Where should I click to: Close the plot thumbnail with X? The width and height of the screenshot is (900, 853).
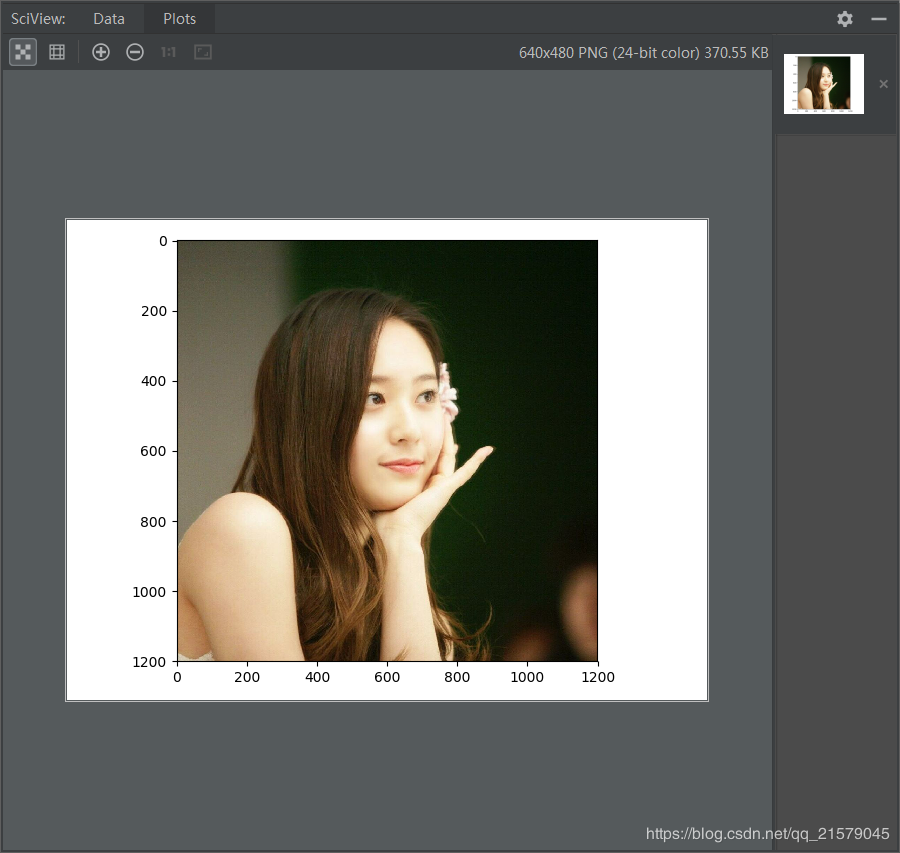[883, 84]
